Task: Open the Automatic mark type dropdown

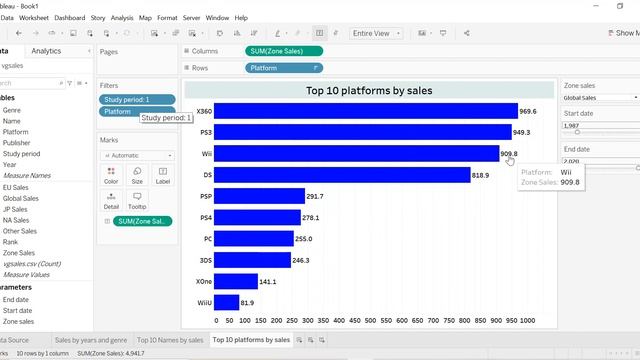Action: click(138, 156)
